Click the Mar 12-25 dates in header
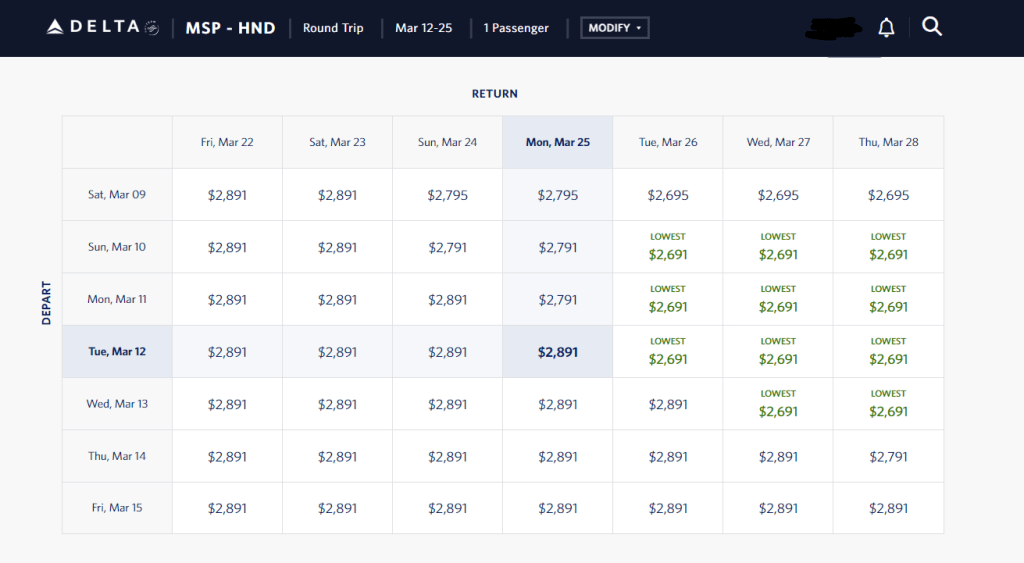Viewport: 1024px width, 563px height. pyautogui.click(x=423, y=28)
